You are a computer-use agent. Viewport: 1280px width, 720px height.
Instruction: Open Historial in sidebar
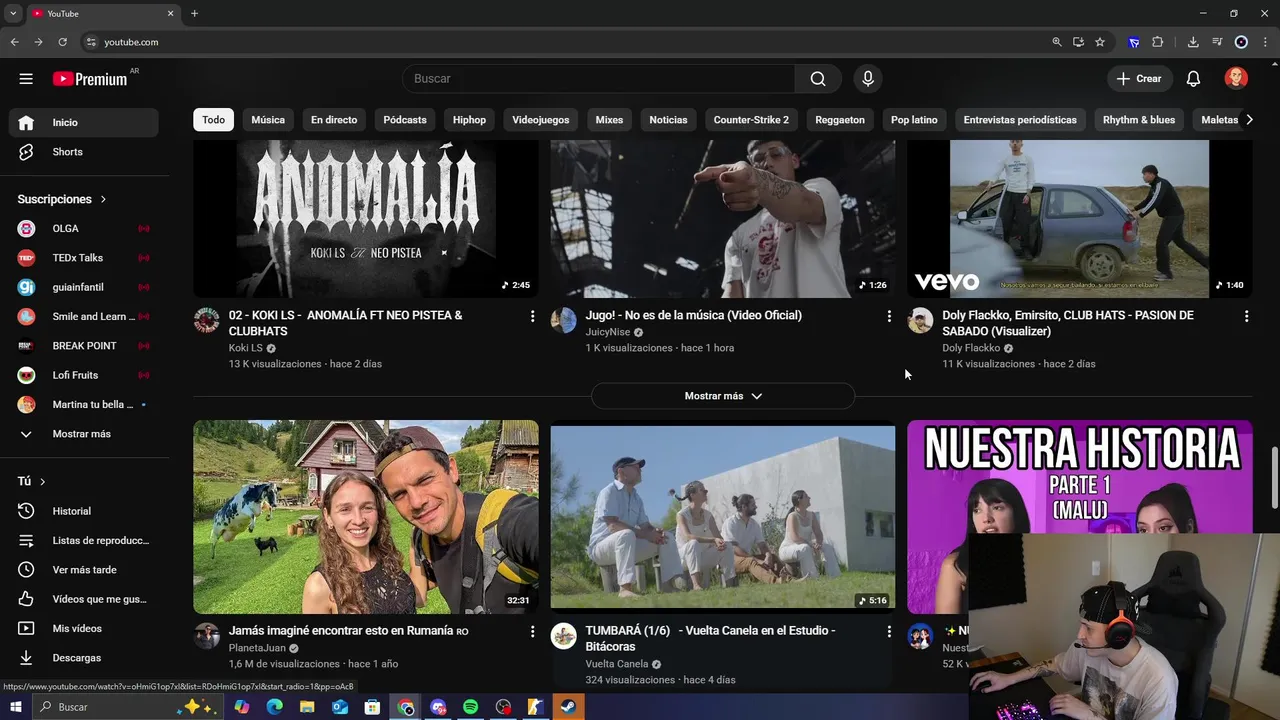(84, 511)
